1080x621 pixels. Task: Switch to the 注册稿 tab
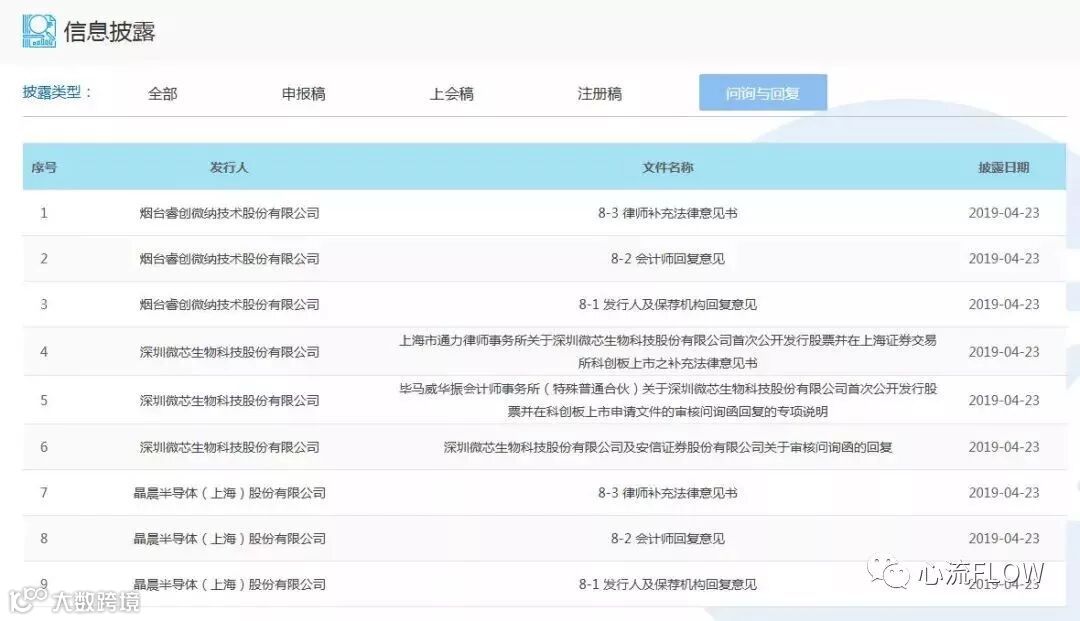pos(600,94)
